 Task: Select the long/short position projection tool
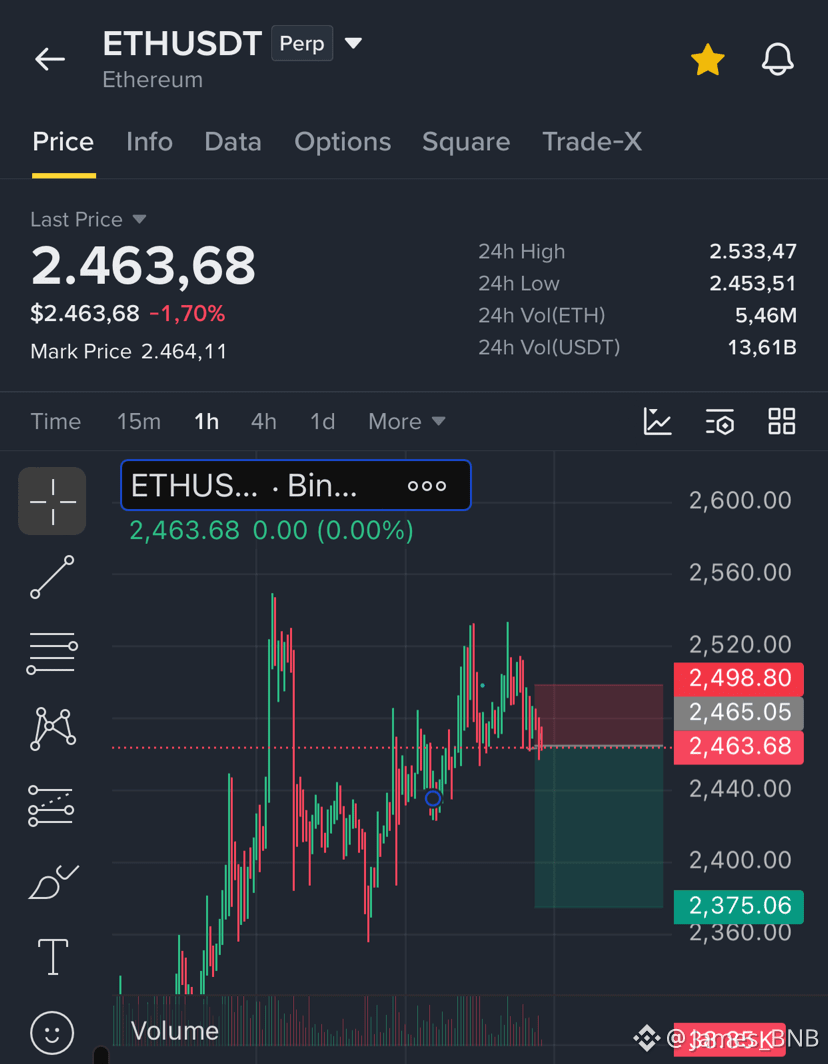[52, 805]
